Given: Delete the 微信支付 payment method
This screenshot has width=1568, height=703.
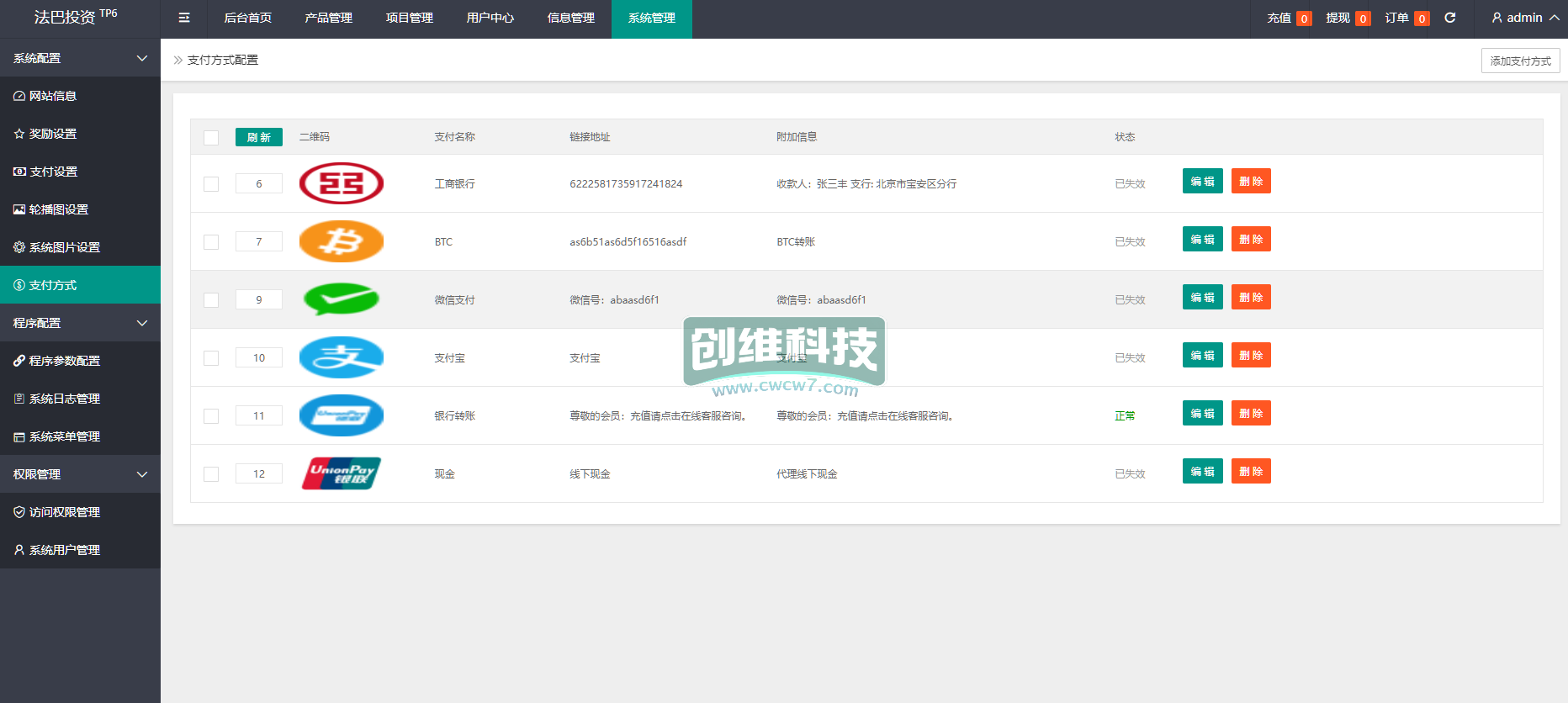Looking at the screenshot, I should pyautogui.click(x=1251, y=297).
